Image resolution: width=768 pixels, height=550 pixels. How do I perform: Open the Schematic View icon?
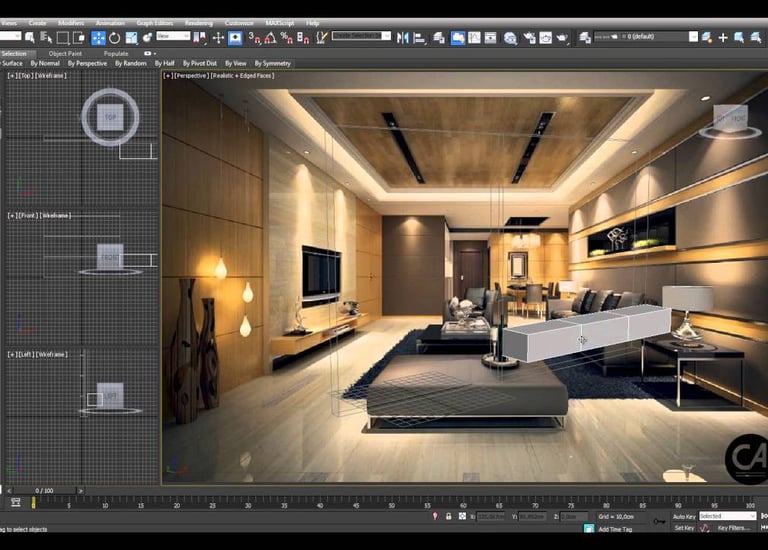(x=490, y=38)
